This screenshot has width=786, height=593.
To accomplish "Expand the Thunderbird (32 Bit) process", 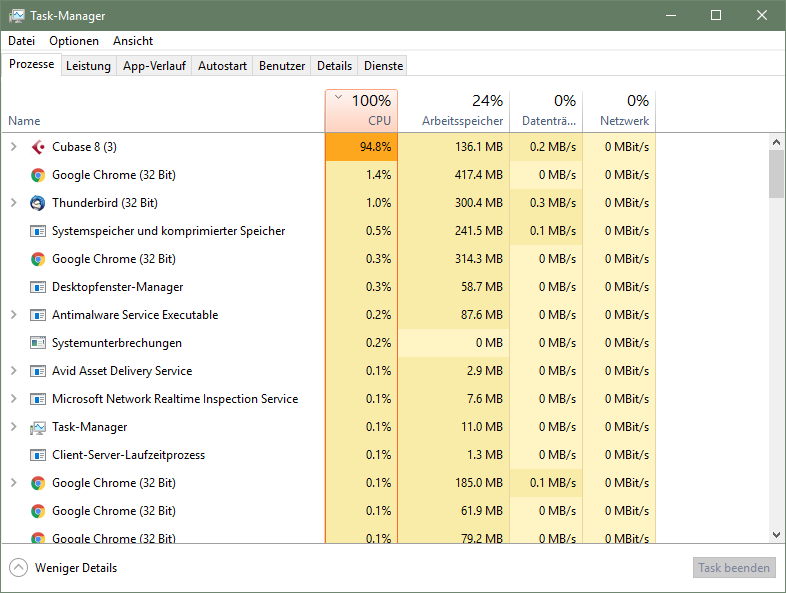I will tap(14, 203).
